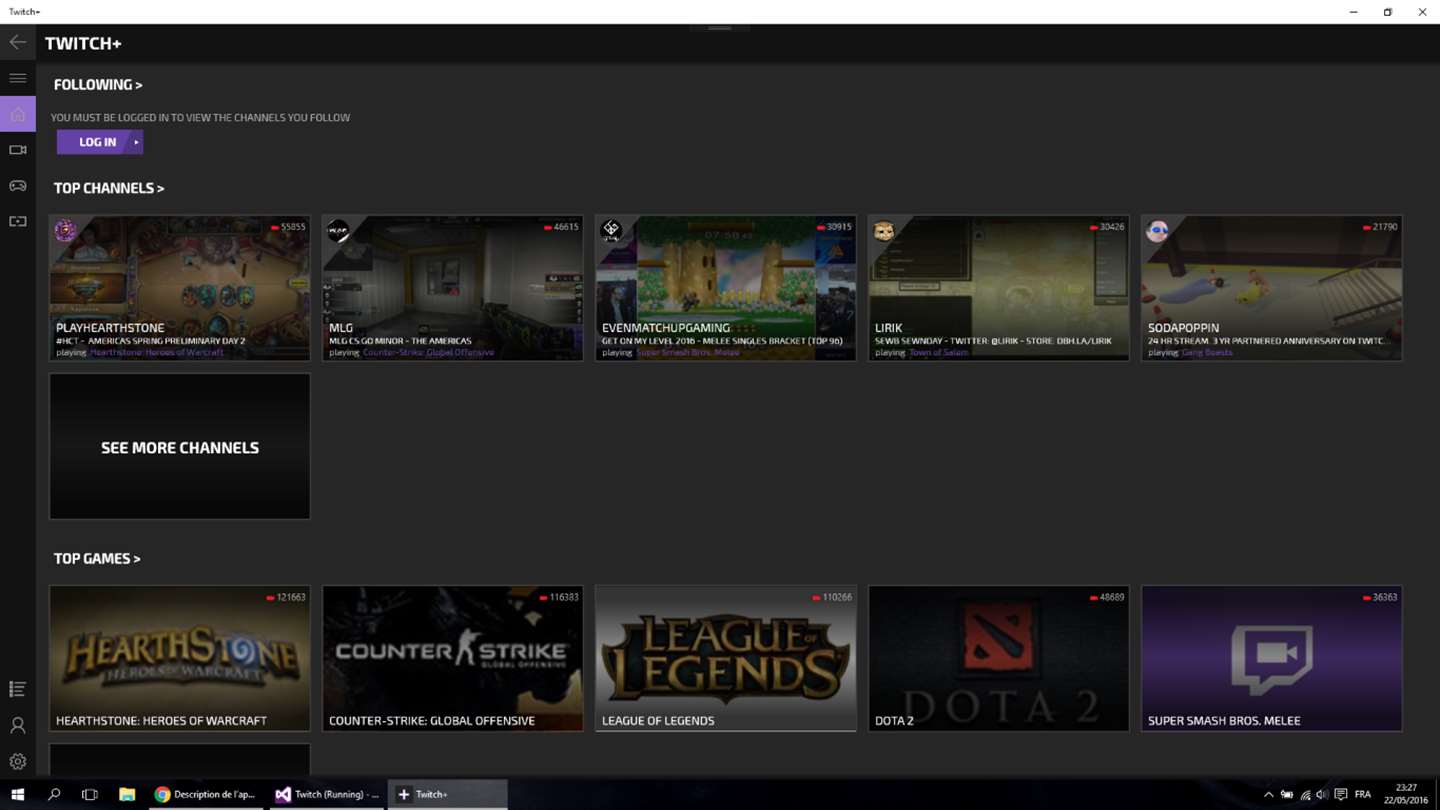
Task: Open Counter-Strike: Global Offensive game tile
Action: click(x=453, y=658)
